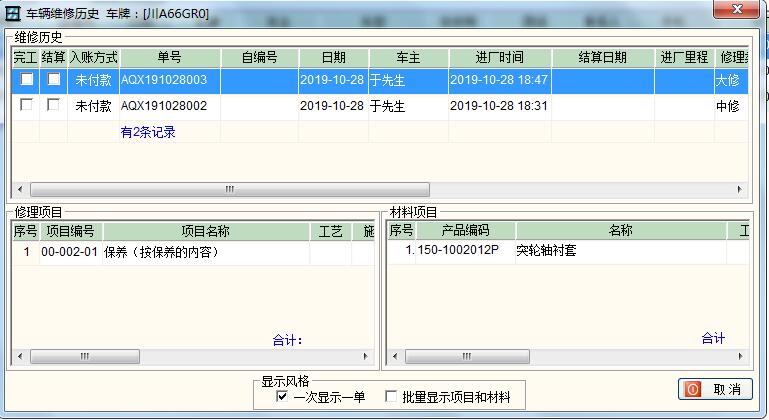
Task: Click the 进厂时间 column header
Action: coord(499,57)
